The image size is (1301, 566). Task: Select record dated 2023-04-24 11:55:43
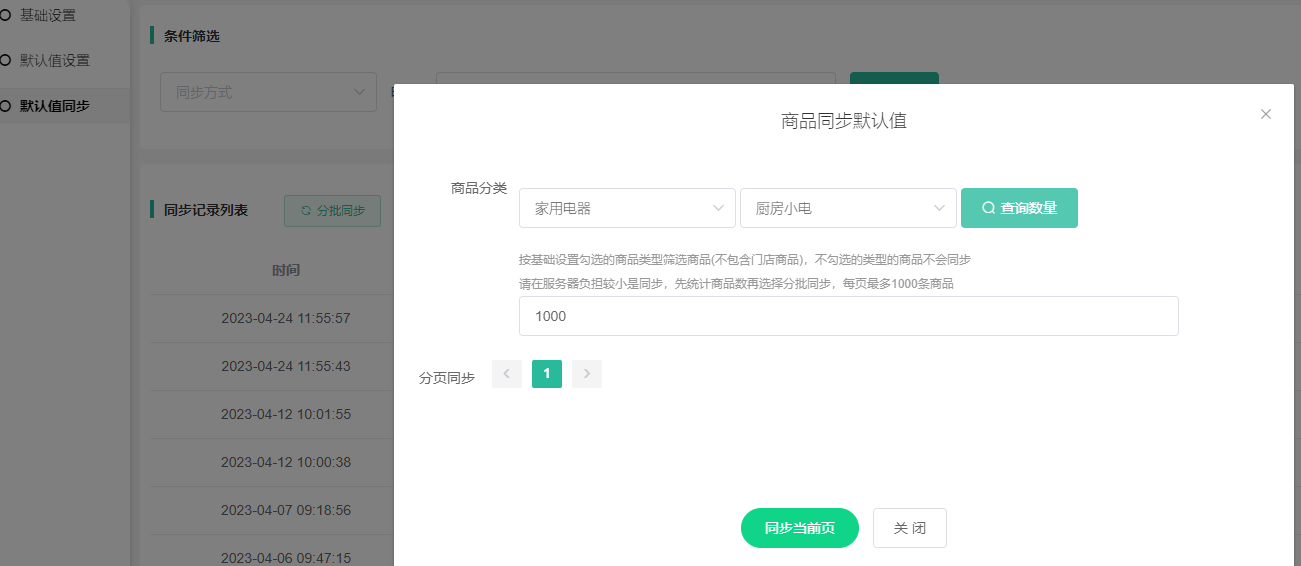coord(286,366)
